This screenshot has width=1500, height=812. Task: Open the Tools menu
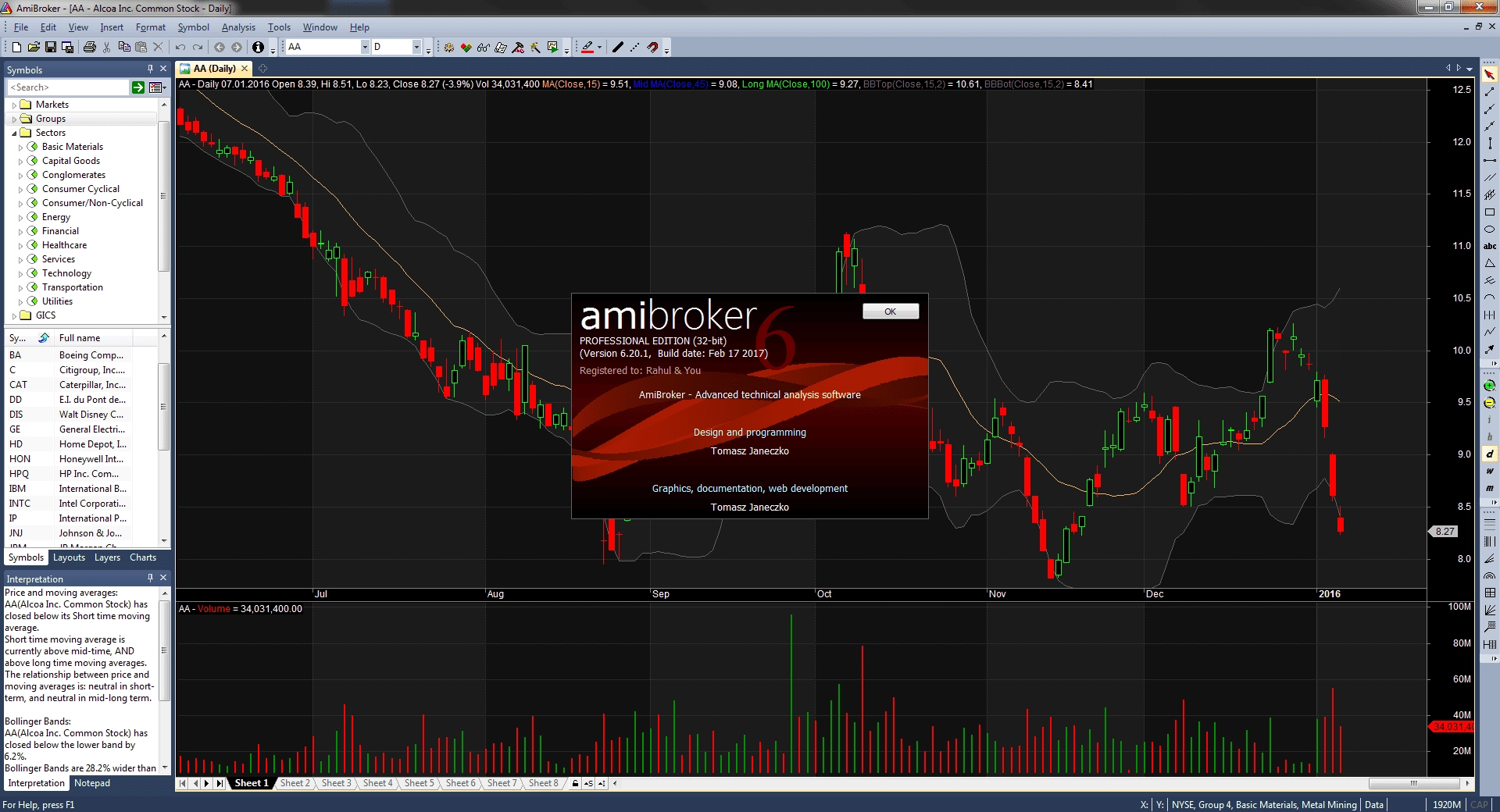pos(279,27)
